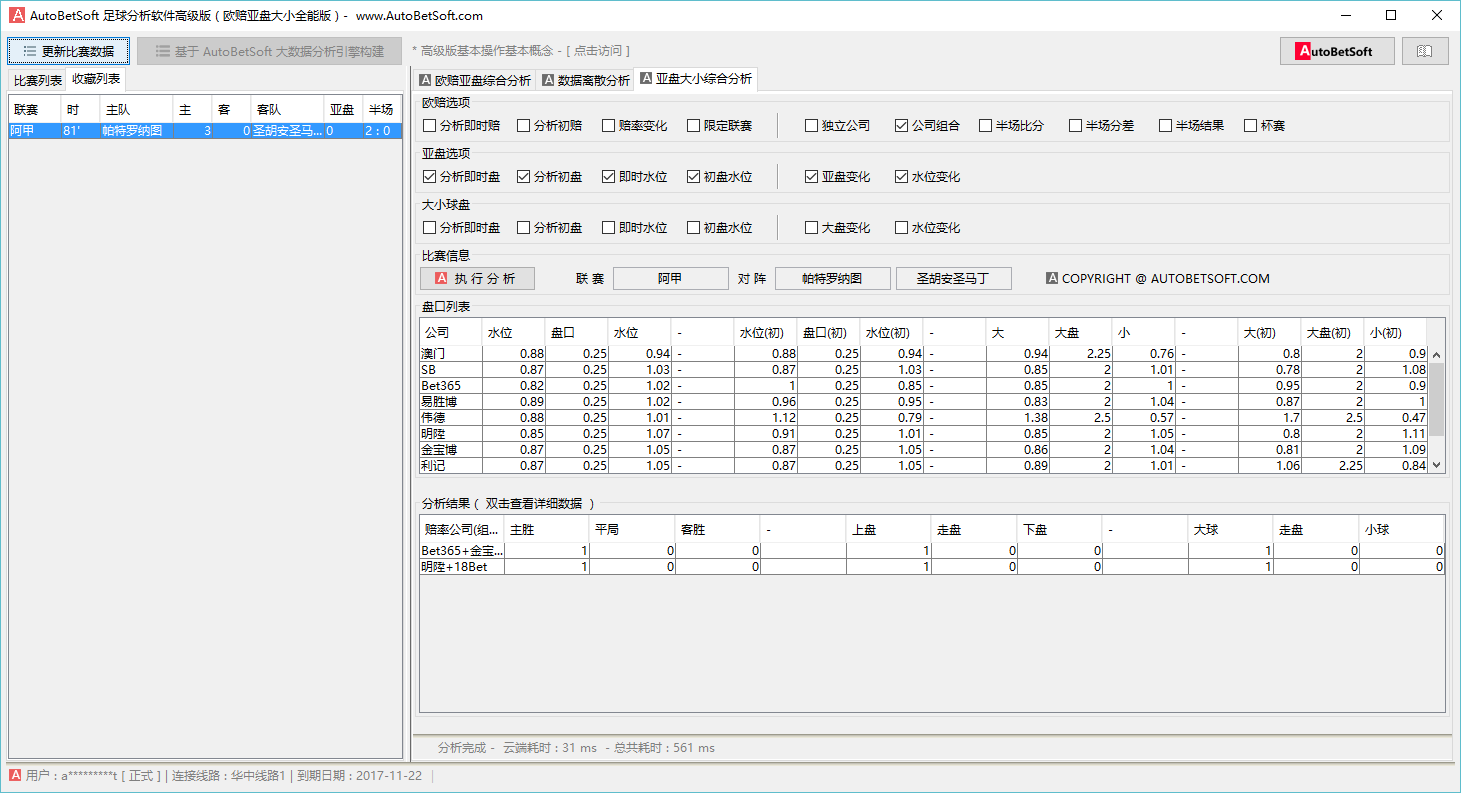The image size is (1461, 793).
Task: Enable 半场比分 checkbox
Action: point(985,126)
